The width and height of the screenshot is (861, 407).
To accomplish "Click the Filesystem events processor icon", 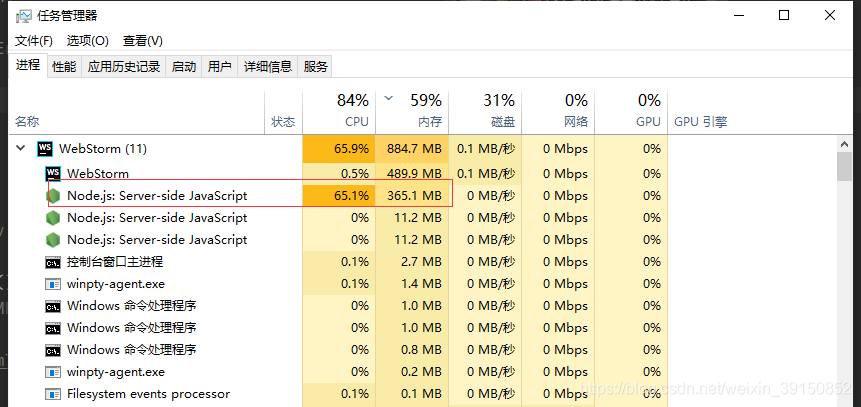I will (x=53, y=394).
